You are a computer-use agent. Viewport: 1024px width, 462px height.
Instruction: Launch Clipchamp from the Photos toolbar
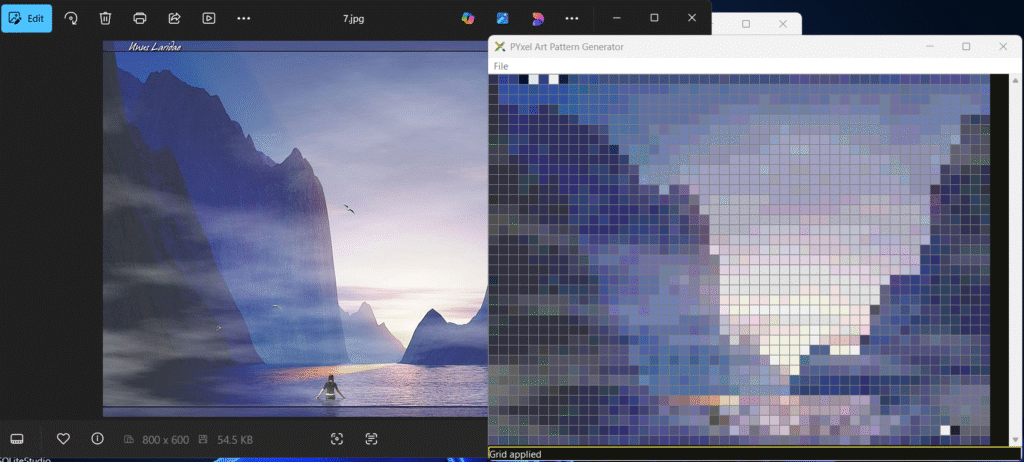(537, 18)
